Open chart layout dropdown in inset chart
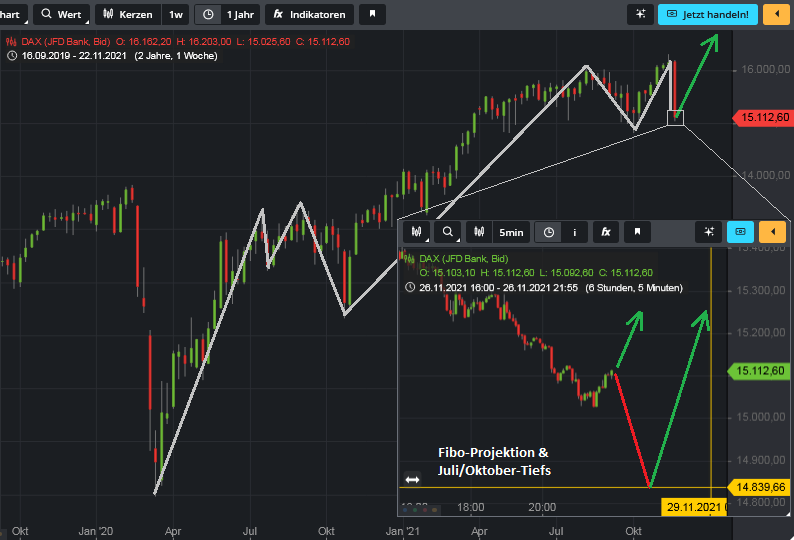Image resolution: width=794 pixels, height=540 pixels. coord(415,232)
